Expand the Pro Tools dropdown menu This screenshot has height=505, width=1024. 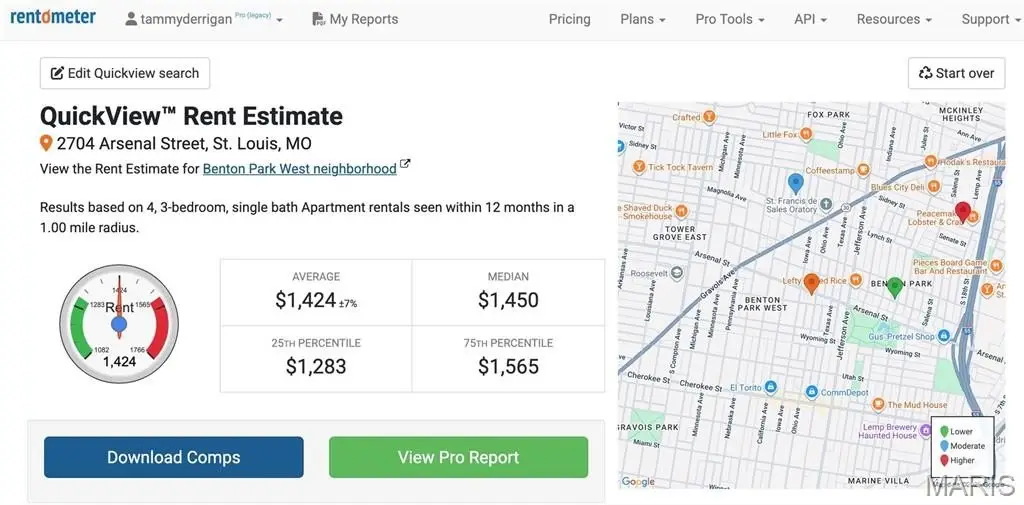coord(729,19)
